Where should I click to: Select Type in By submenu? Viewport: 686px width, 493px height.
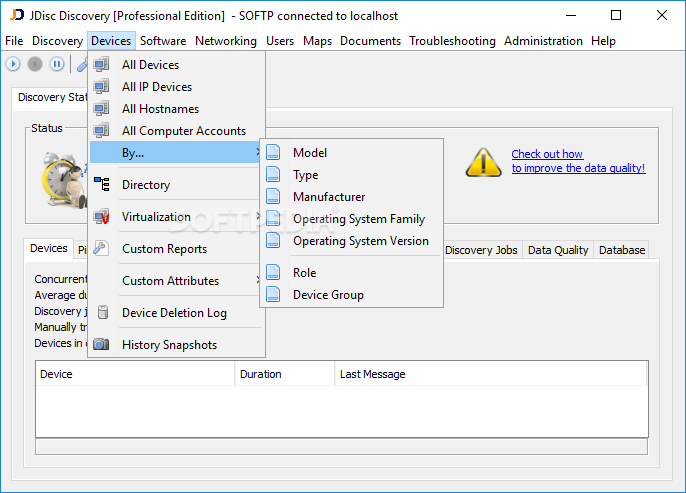[x=351, y=174]
